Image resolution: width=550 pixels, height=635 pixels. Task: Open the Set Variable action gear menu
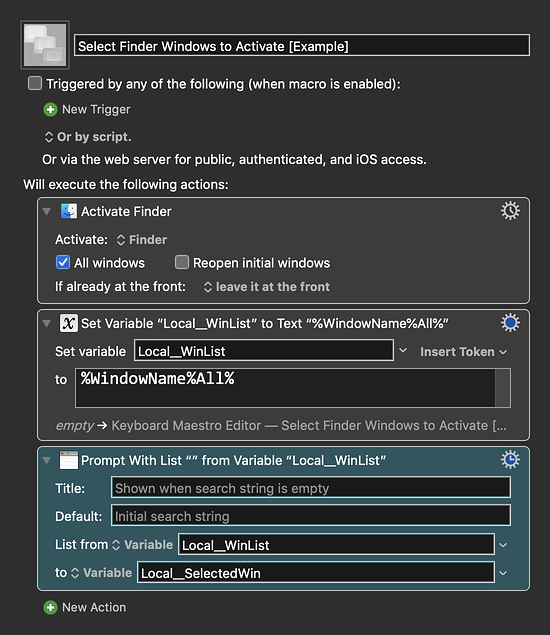[x=510, y=323]
